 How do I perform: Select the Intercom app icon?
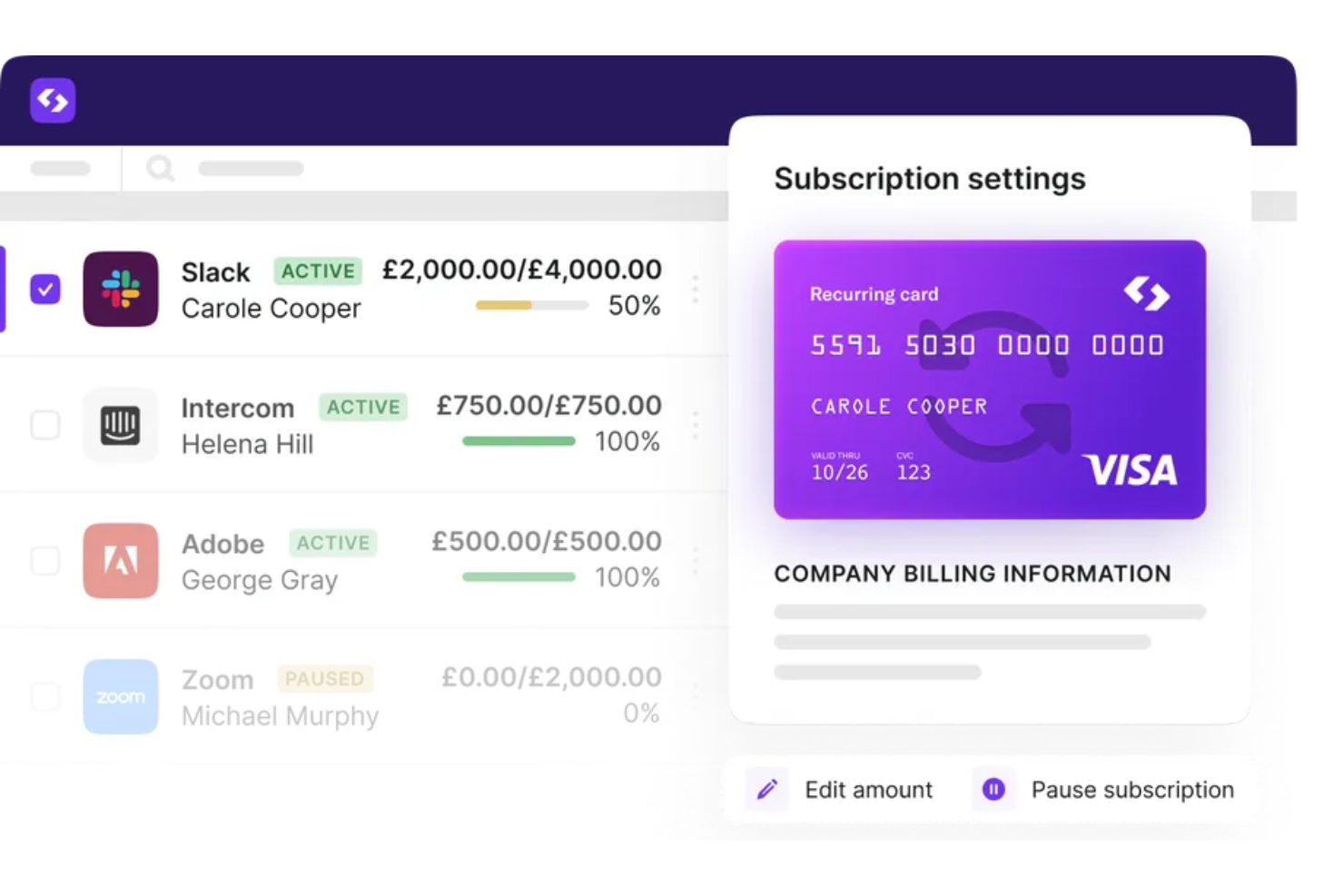(120, 424)
